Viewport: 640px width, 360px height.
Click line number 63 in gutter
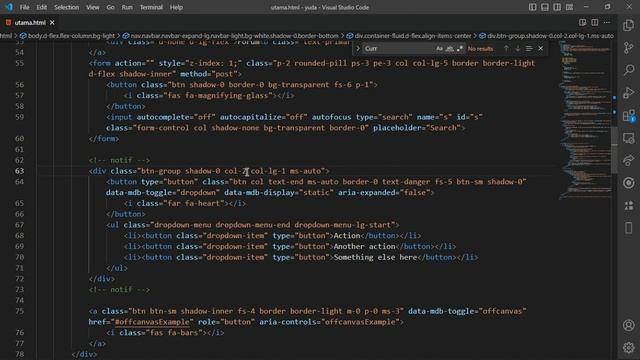pos(19,171)
